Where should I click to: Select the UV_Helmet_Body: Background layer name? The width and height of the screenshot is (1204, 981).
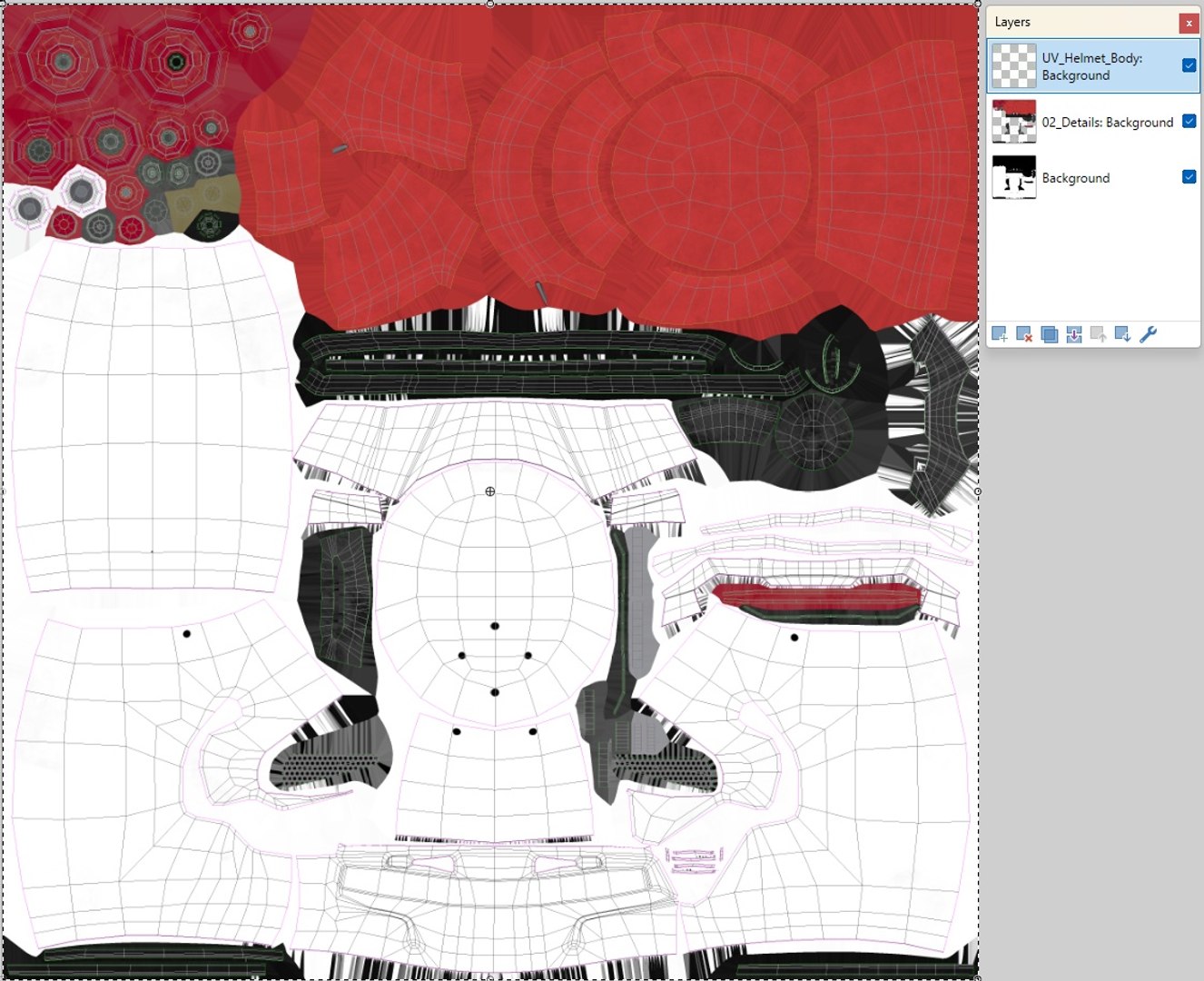(1091, 66)
